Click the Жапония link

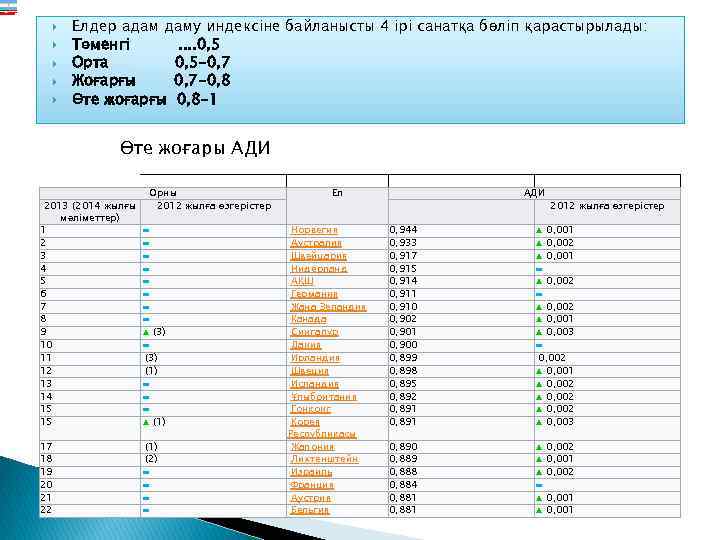point(312,447)
